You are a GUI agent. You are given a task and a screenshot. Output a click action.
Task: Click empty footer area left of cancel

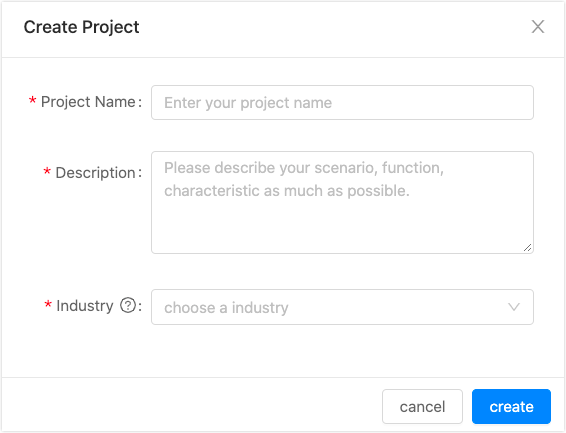(191, 406)
